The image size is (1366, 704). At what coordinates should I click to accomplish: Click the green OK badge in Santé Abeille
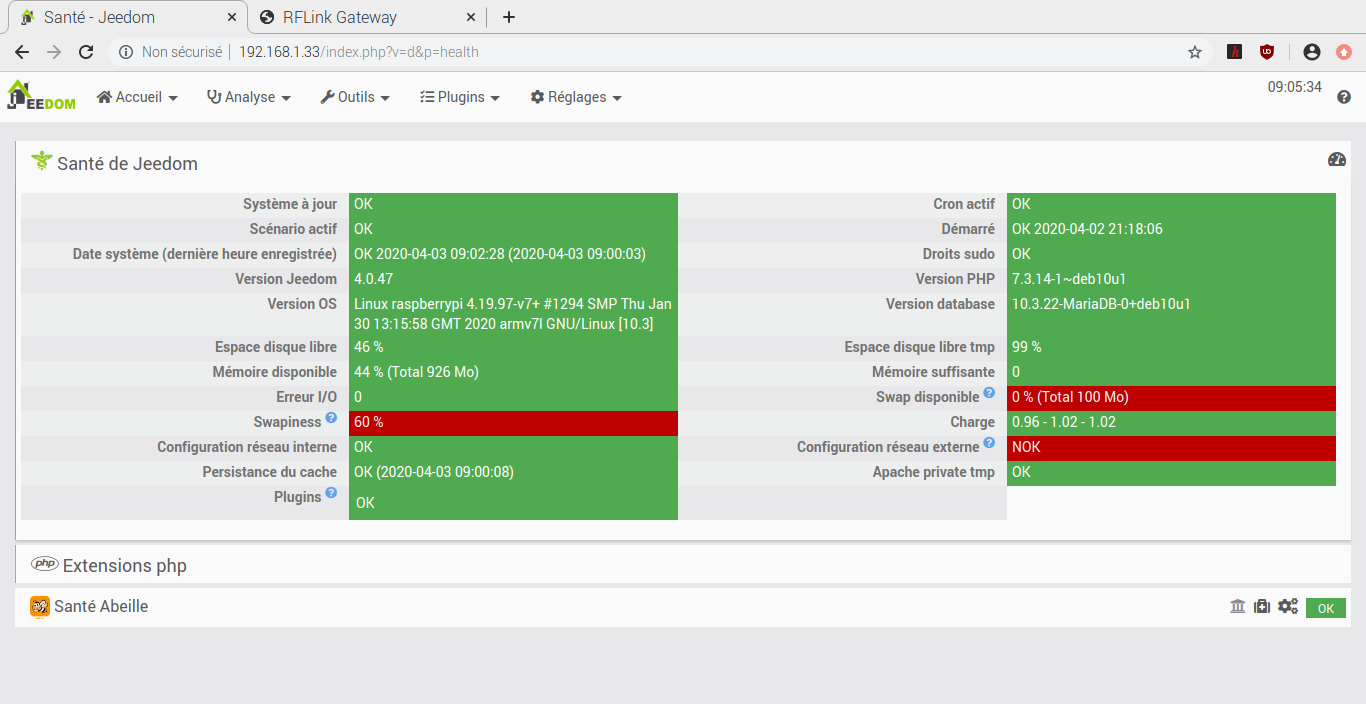point(1326,608)
